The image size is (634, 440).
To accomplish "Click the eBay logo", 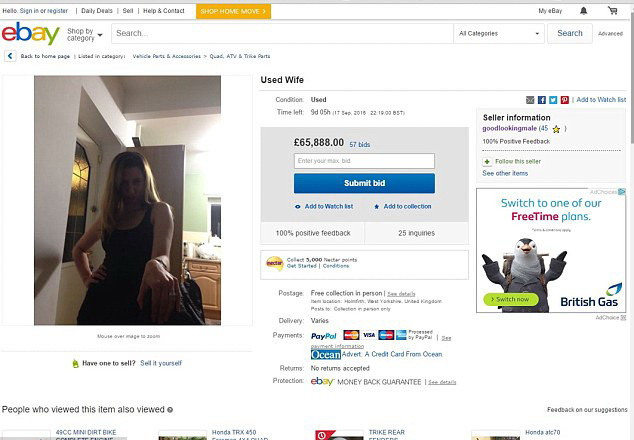I will (30, 34).
